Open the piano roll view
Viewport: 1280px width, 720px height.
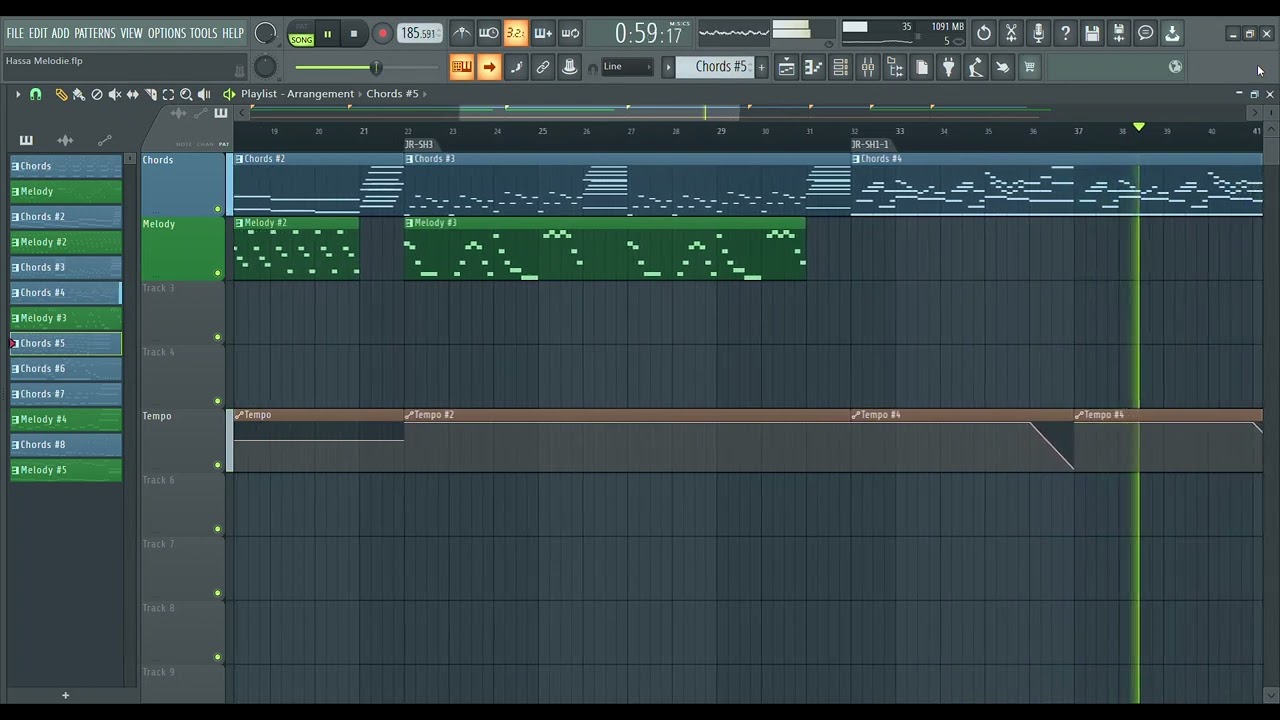(814, 67)
